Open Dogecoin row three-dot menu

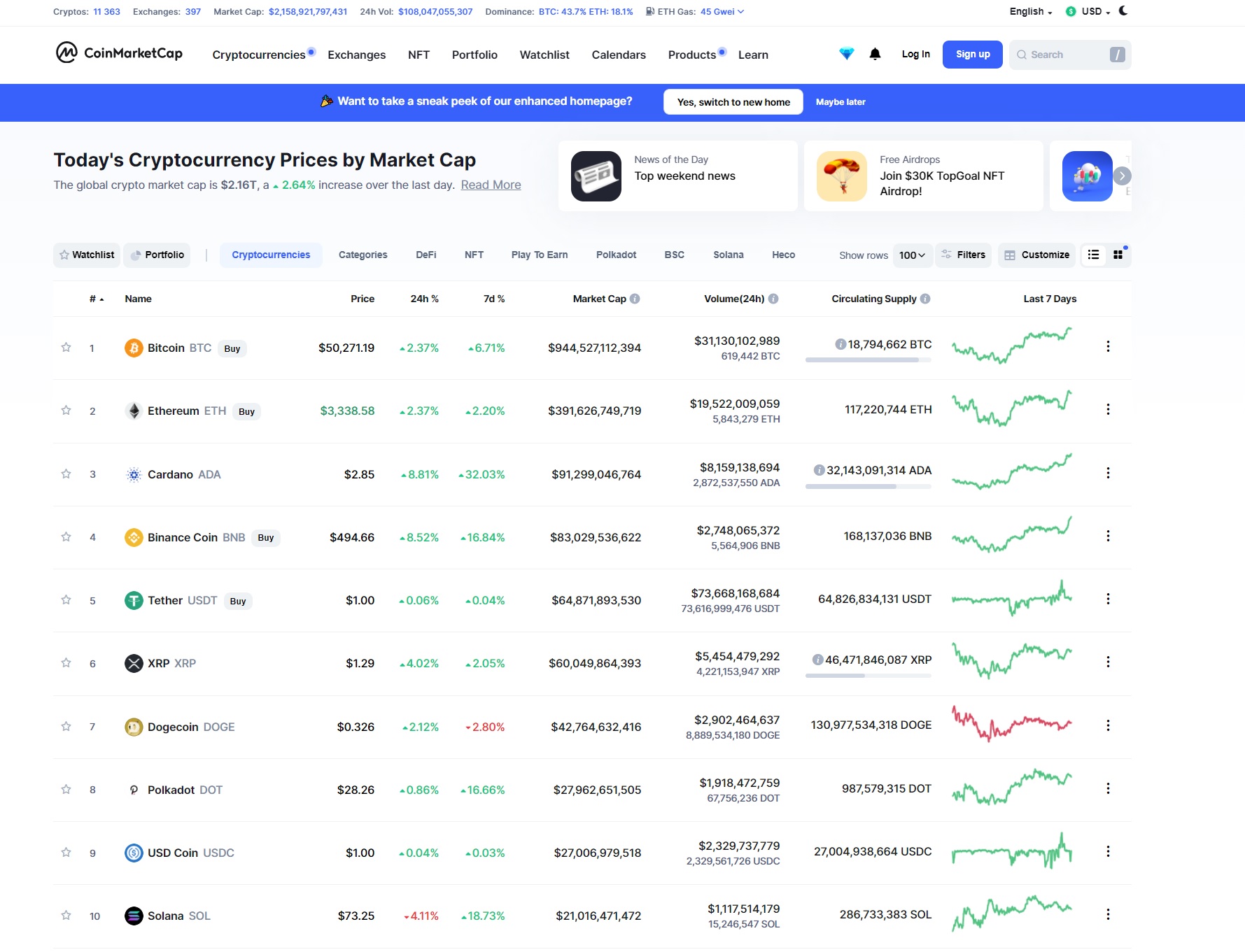coord(1108,725)
